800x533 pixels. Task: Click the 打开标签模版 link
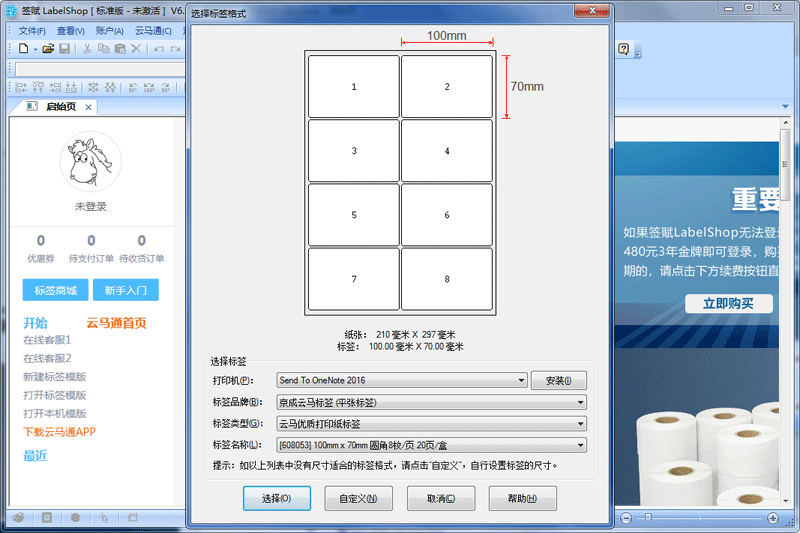click(55, 395)
